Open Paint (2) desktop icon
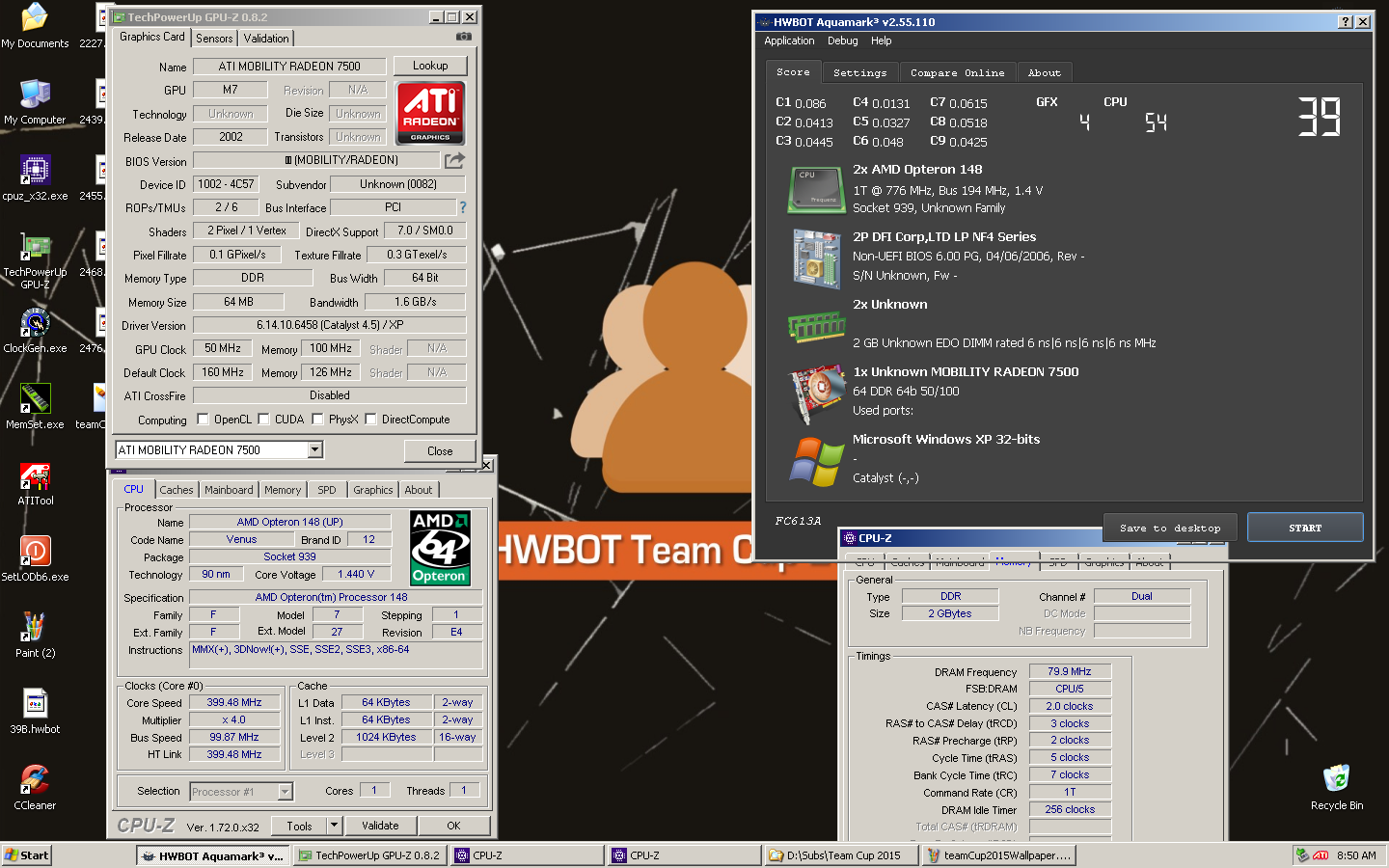 [35, 636]
